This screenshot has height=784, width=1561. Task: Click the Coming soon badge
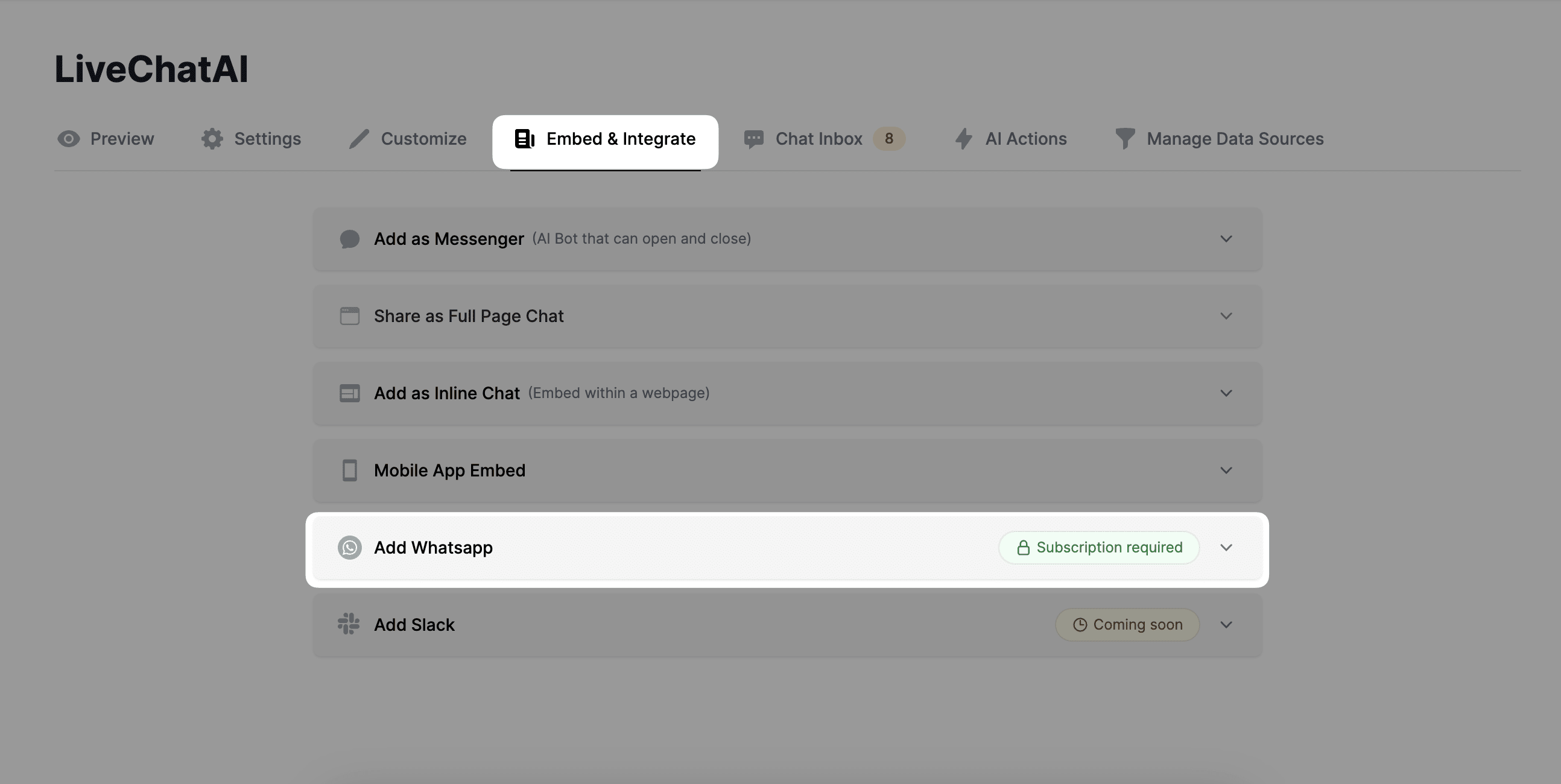1127,625
